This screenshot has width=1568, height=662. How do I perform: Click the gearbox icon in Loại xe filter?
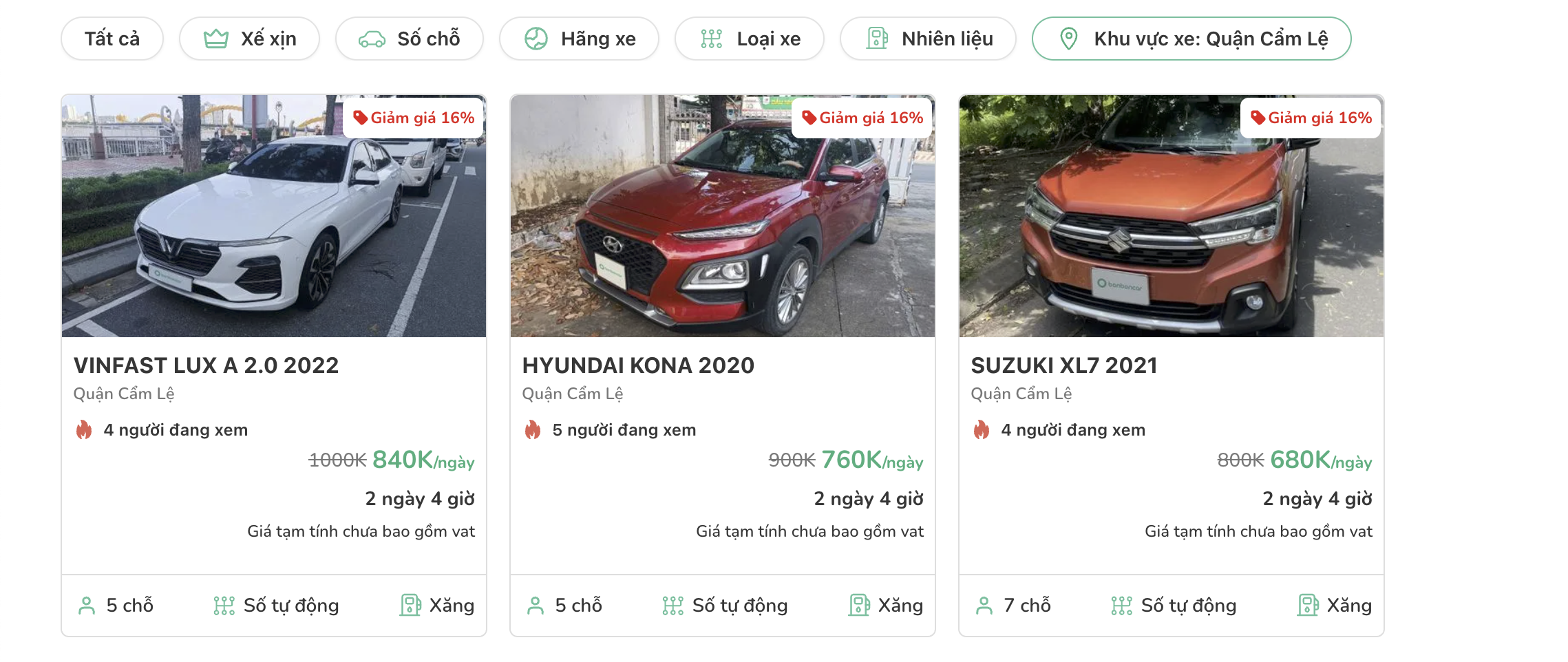click(x=712, y=39)
